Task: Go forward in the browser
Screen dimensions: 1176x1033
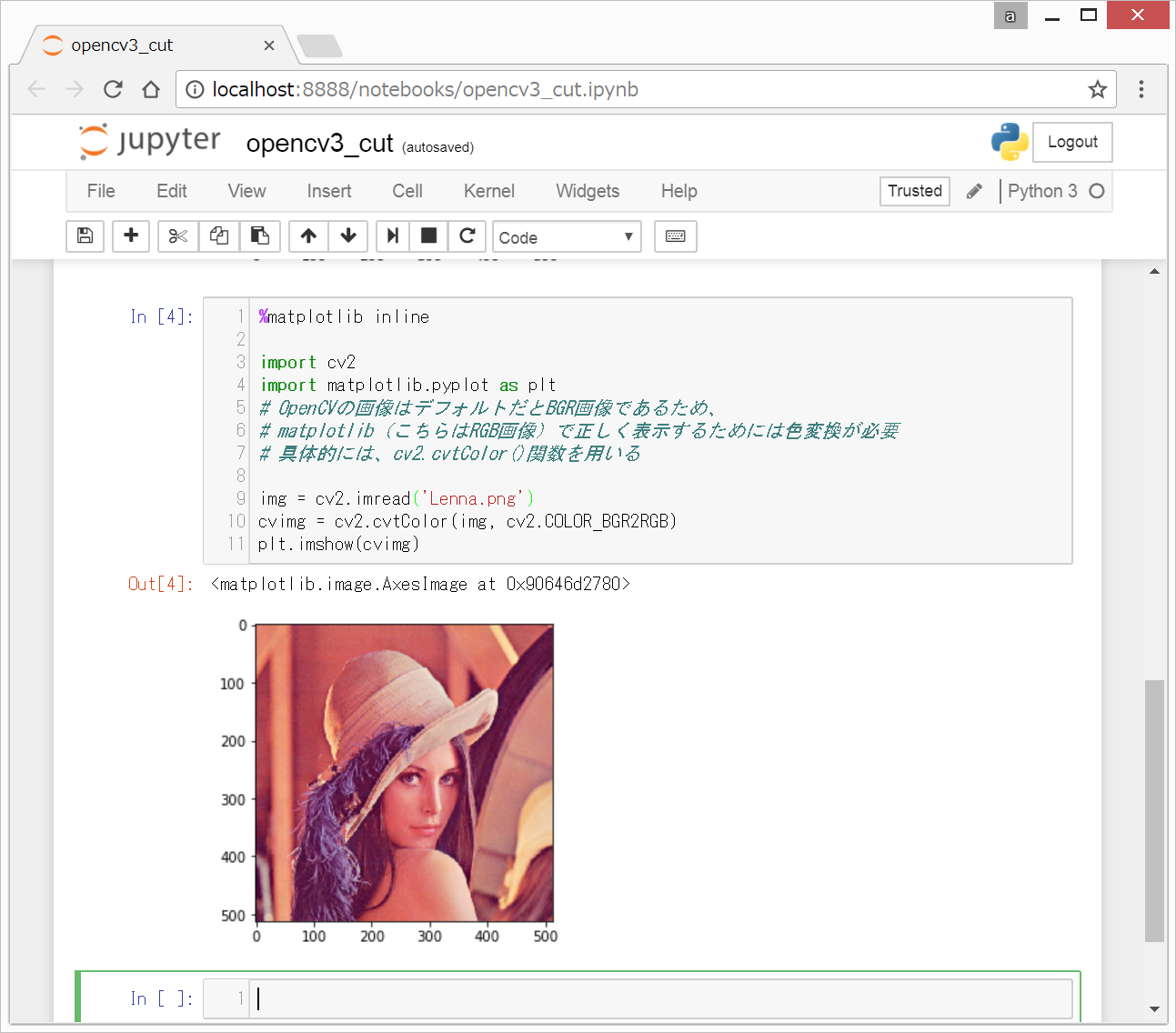Action: point(75,89)
